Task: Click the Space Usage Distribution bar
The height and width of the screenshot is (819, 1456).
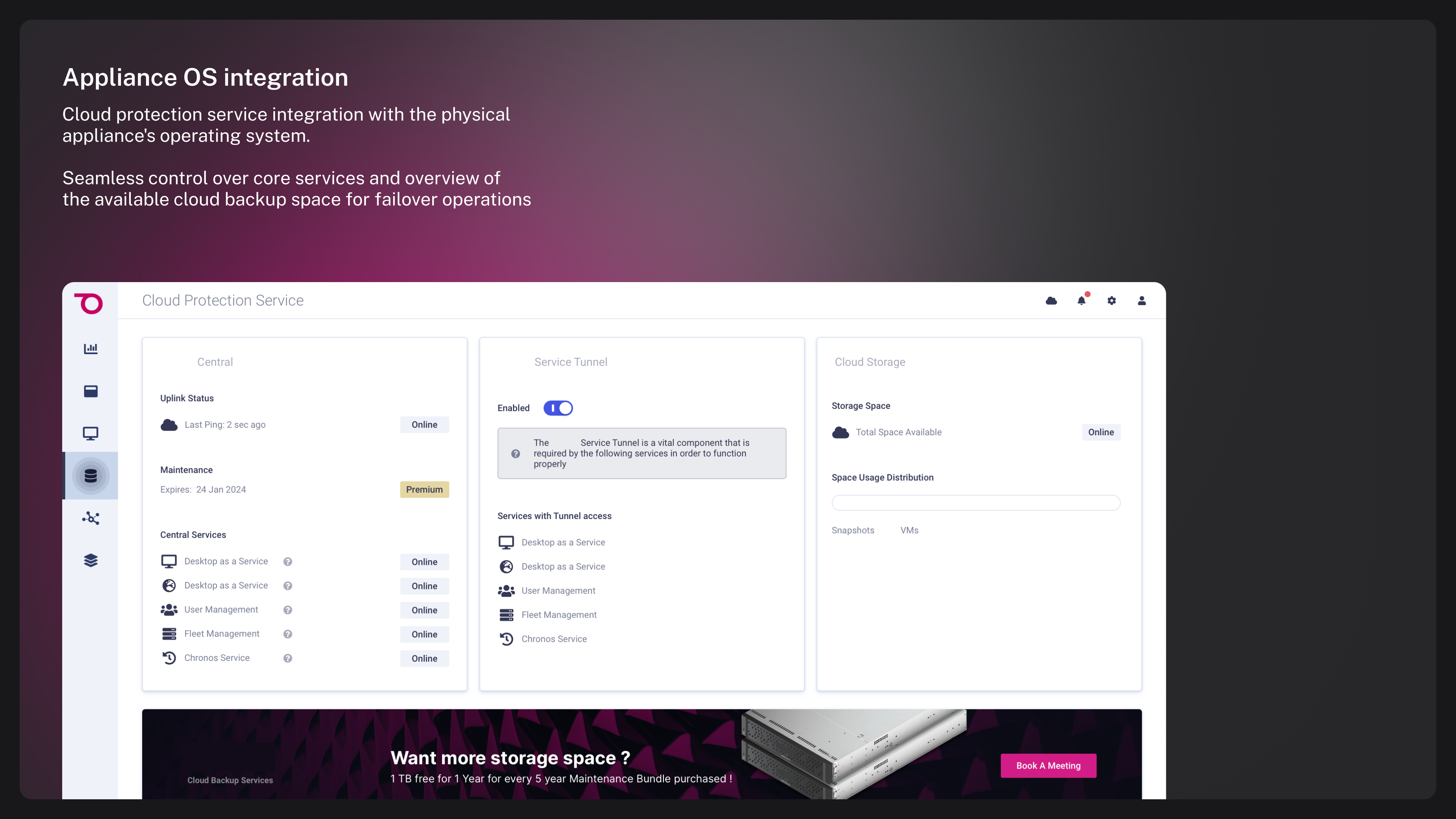Action: (976, 502)
